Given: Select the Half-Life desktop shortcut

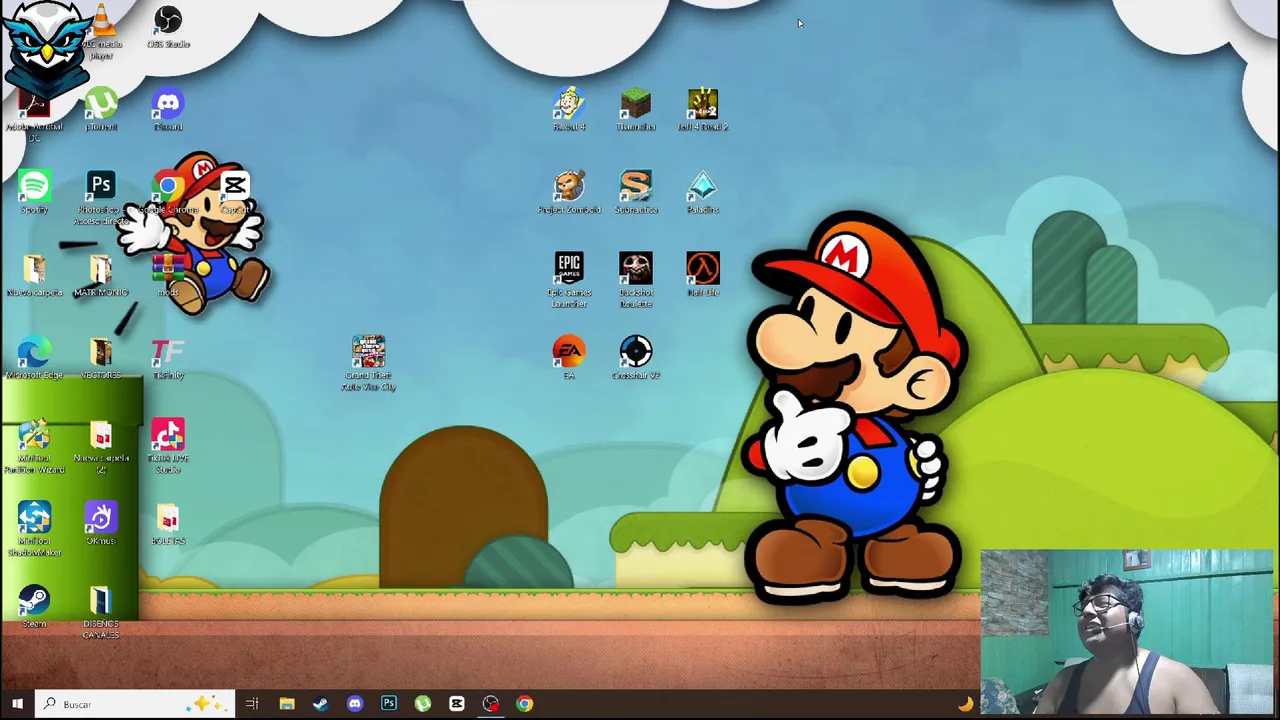Looking at the screenshot, I should [x=703, y=270].
